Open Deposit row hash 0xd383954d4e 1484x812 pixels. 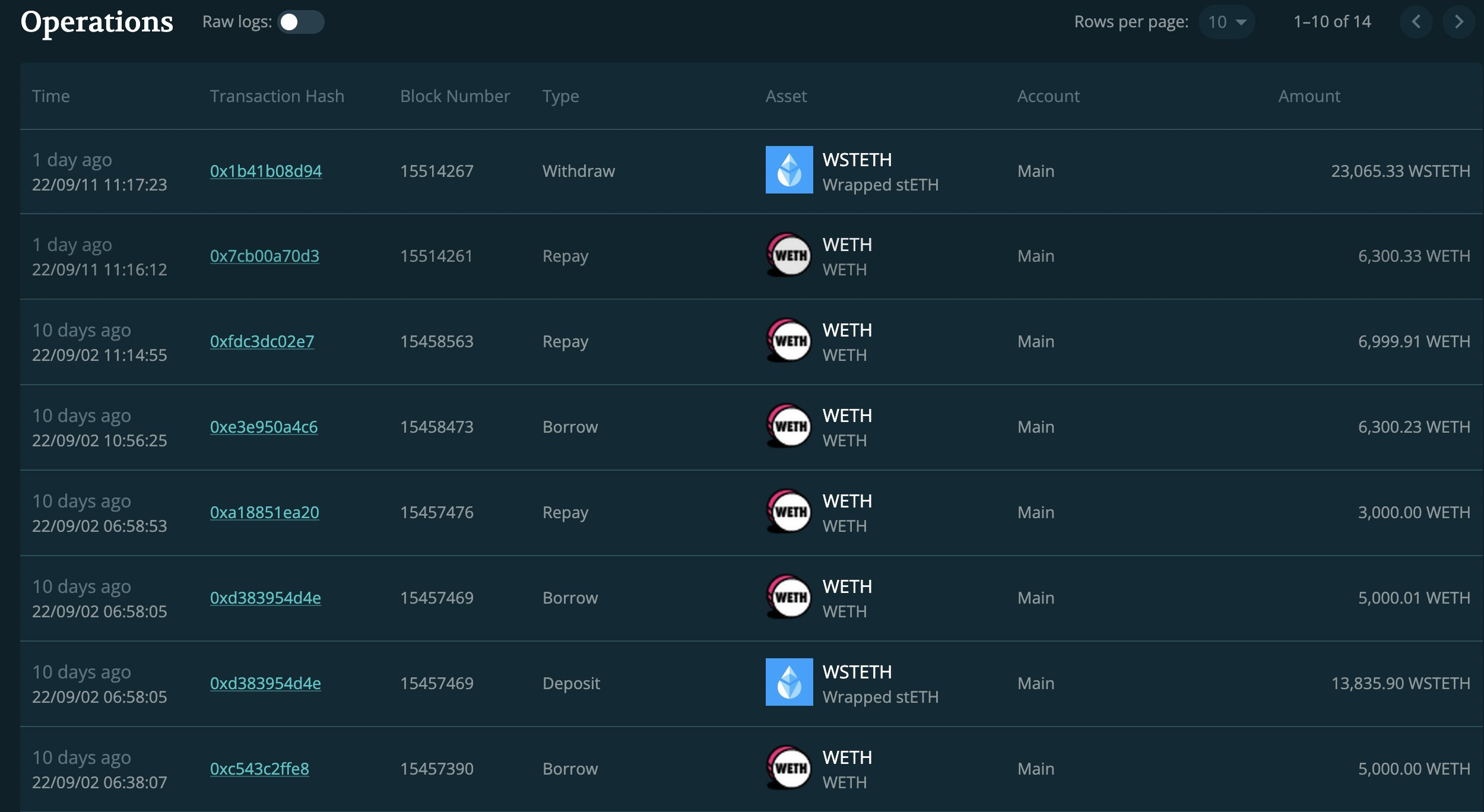click(x=265, y=683)
